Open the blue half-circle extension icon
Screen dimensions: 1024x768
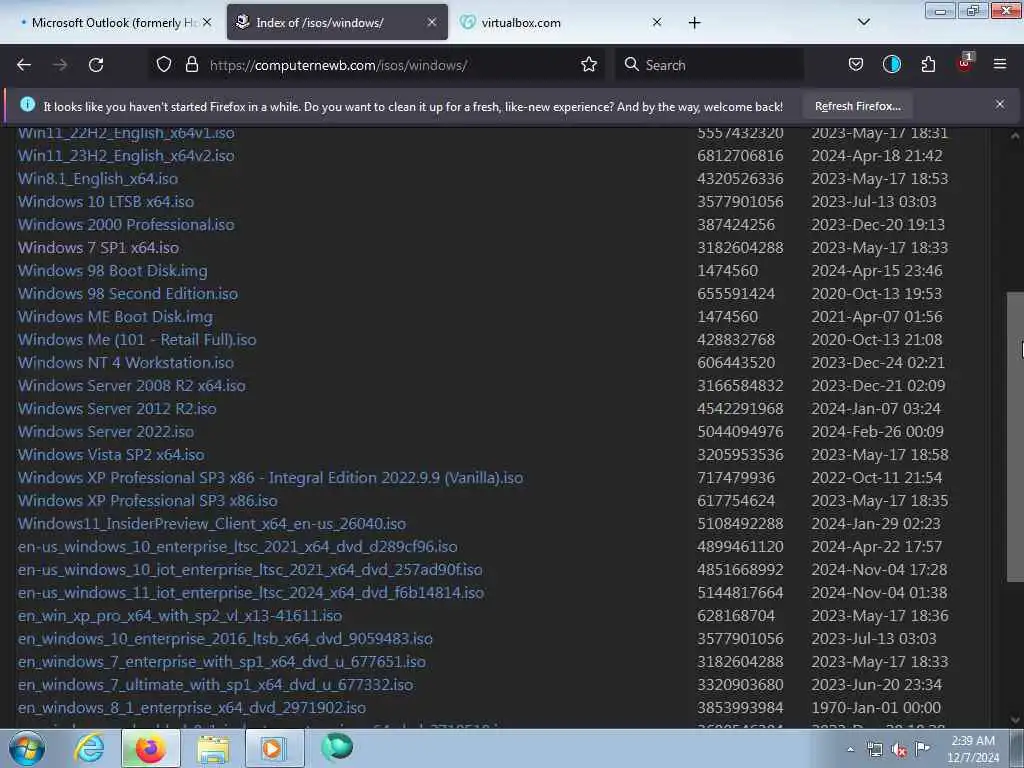(x=892, y=64)
